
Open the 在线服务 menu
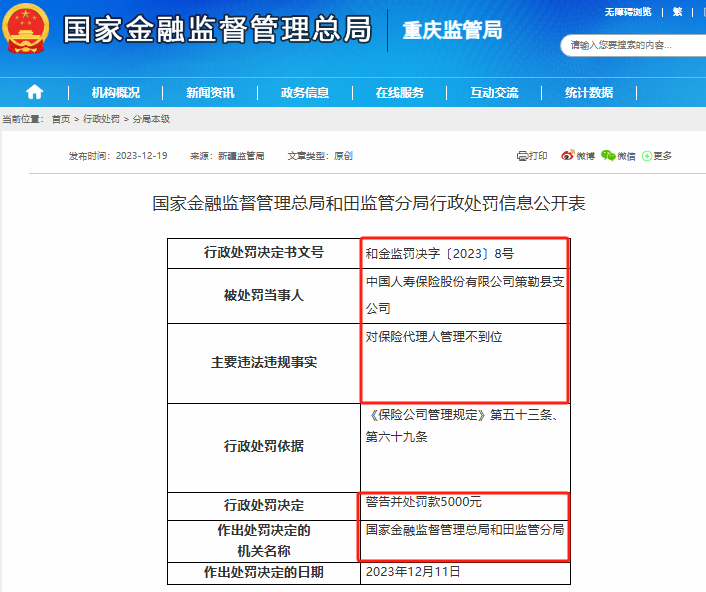click(x=400, y=93)
